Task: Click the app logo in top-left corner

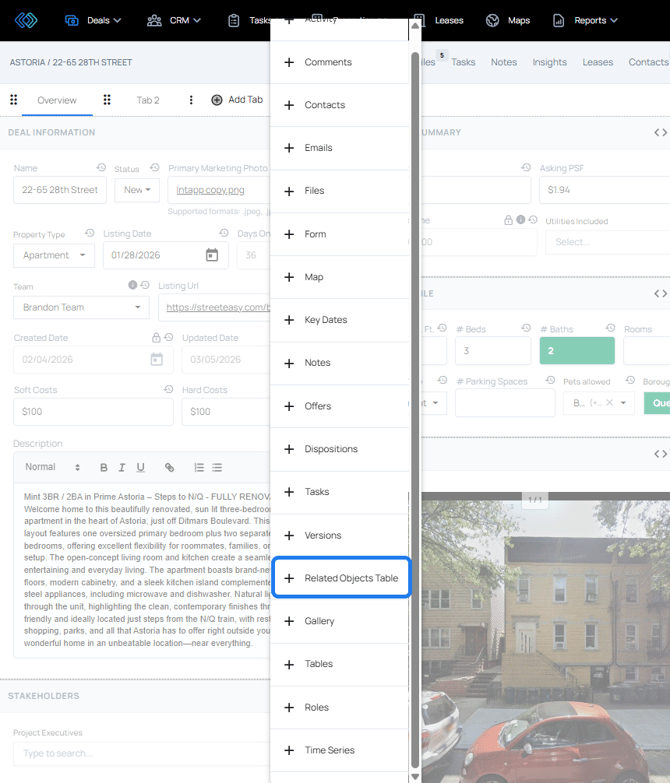Action: (26, 20)
